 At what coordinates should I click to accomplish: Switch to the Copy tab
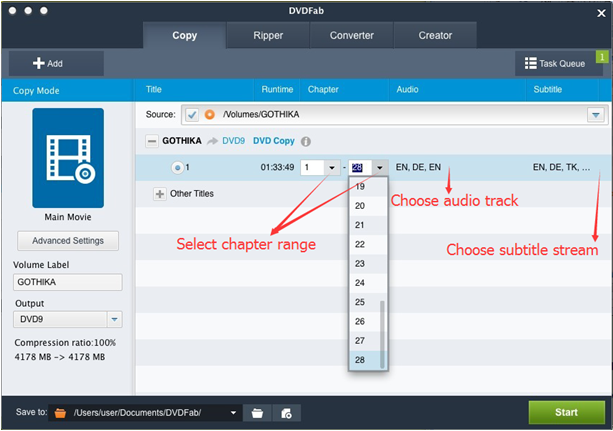coord(185,36)
